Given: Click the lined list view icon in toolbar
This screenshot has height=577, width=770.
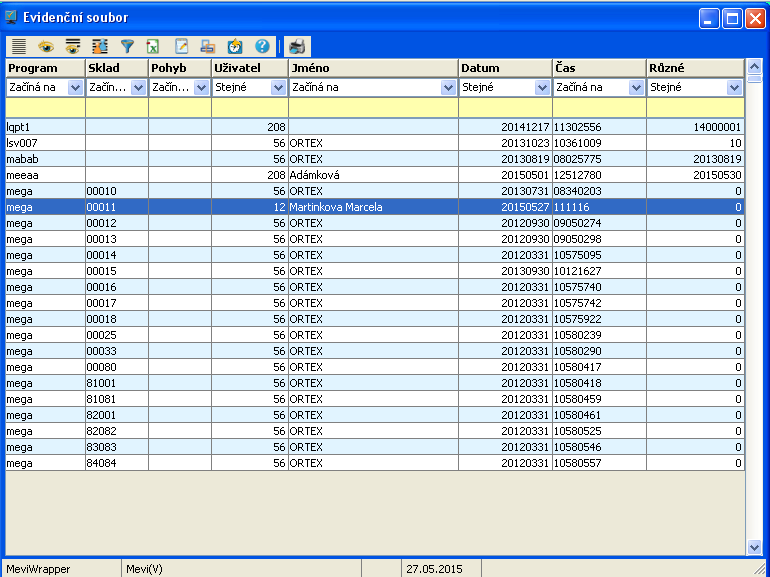Looking at the screenshot, I should click(18, 46).
